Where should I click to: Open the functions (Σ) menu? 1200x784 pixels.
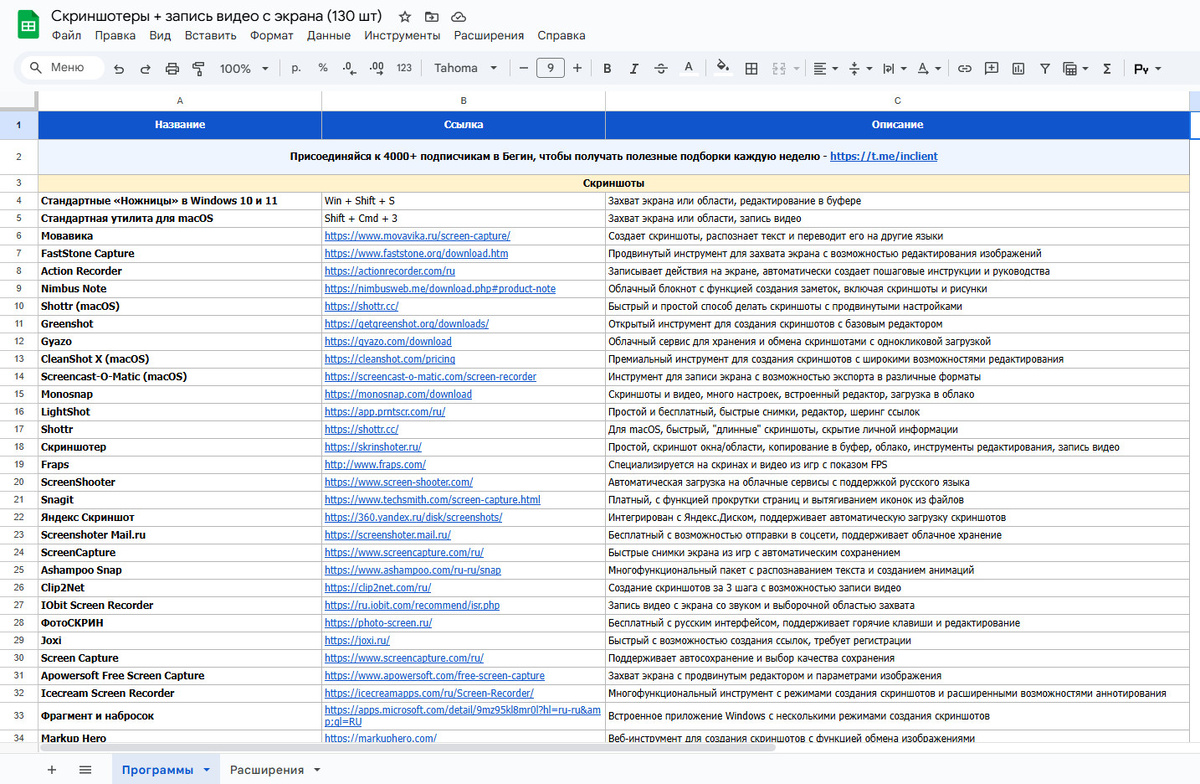click(x=1107, y=68)
